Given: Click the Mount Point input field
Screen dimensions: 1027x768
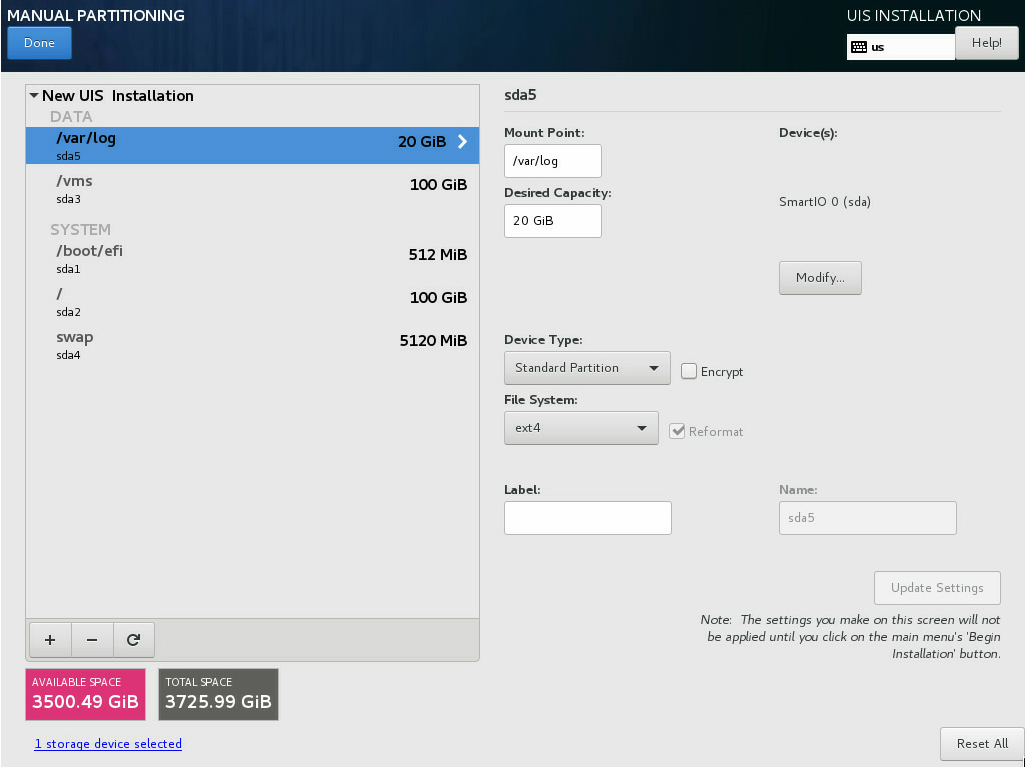Looking at the screenshot, I should 553,161.
